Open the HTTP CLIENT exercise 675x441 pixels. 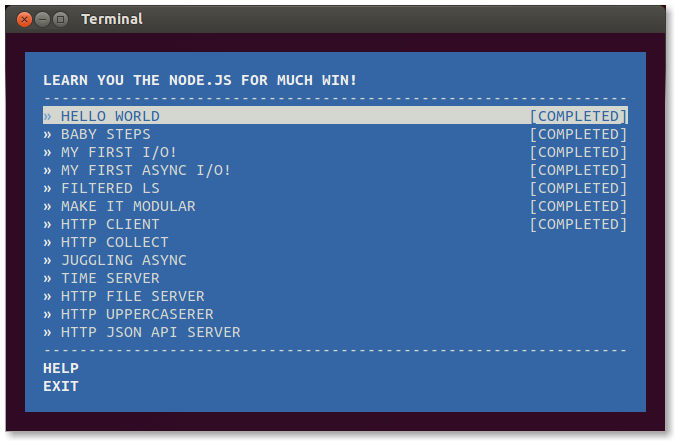(x=335, y=224)
